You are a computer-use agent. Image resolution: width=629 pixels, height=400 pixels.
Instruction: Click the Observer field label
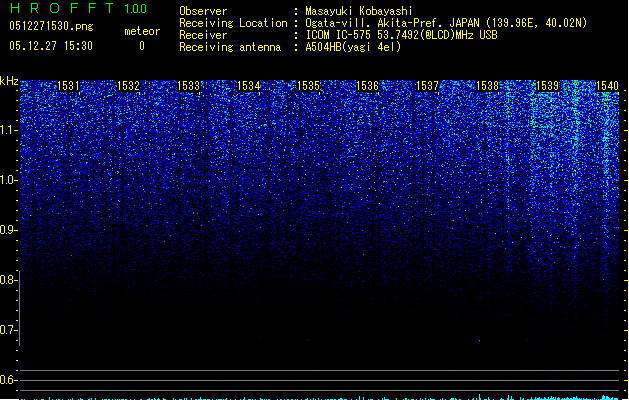(x=203, y=11)
